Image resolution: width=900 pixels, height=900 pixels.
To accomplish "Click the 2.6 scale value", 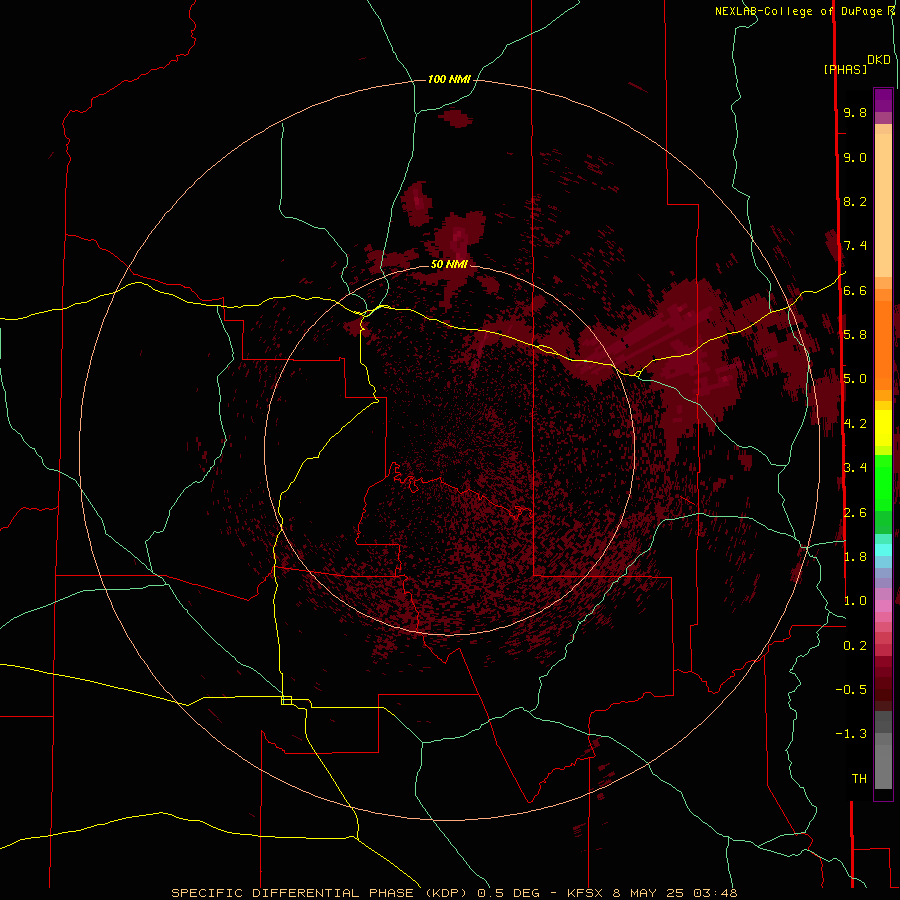I will point(855,513).
